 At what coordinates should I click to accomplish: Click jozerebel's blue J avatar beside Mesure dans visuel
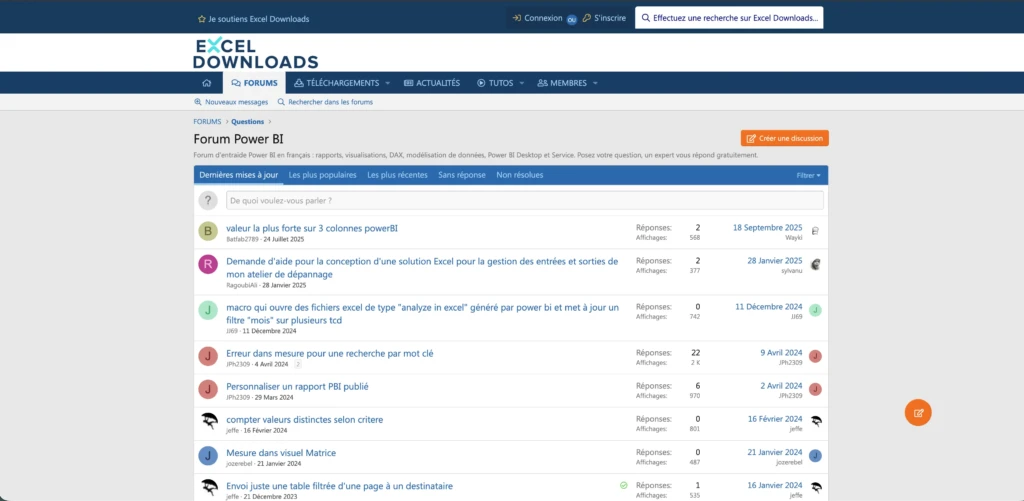tap(208, 455)
